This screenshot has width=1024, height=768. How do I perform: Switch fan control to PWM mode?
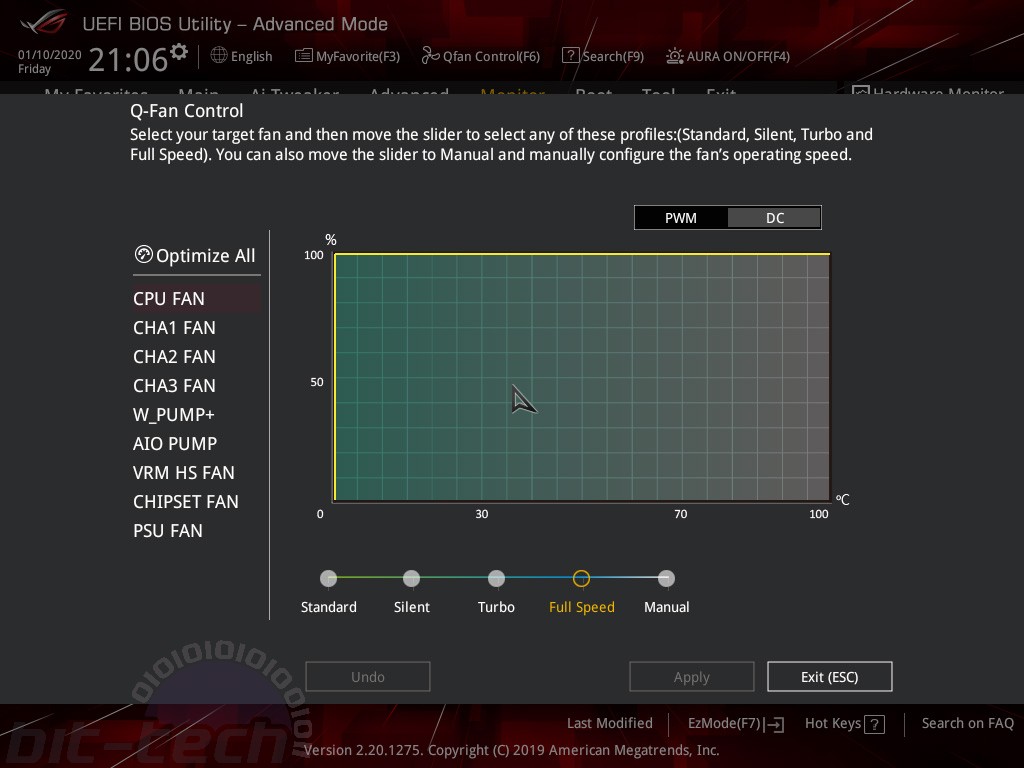[680, 218]
